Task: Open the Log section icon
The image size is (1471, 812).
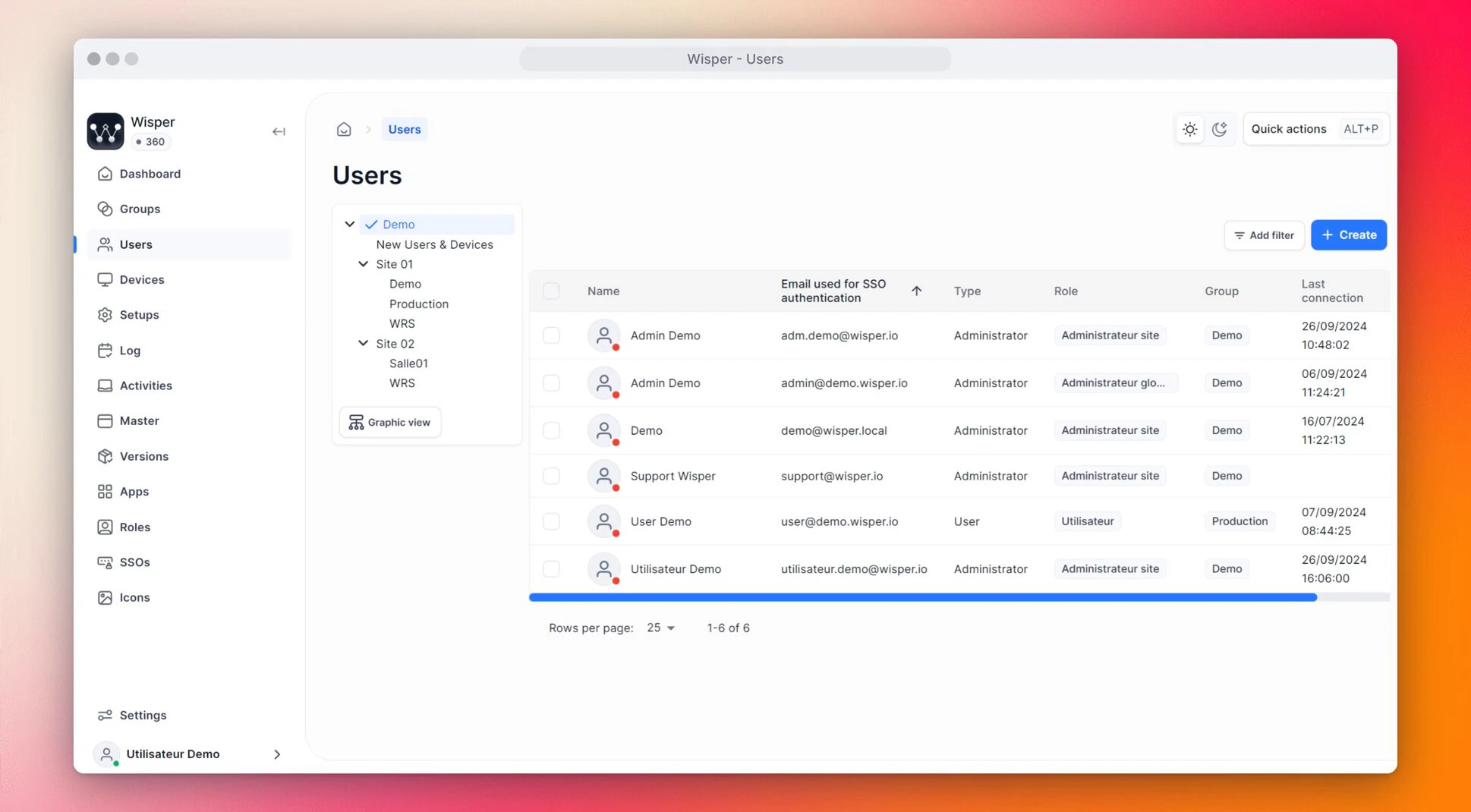Action: click(x=105, y=350)
